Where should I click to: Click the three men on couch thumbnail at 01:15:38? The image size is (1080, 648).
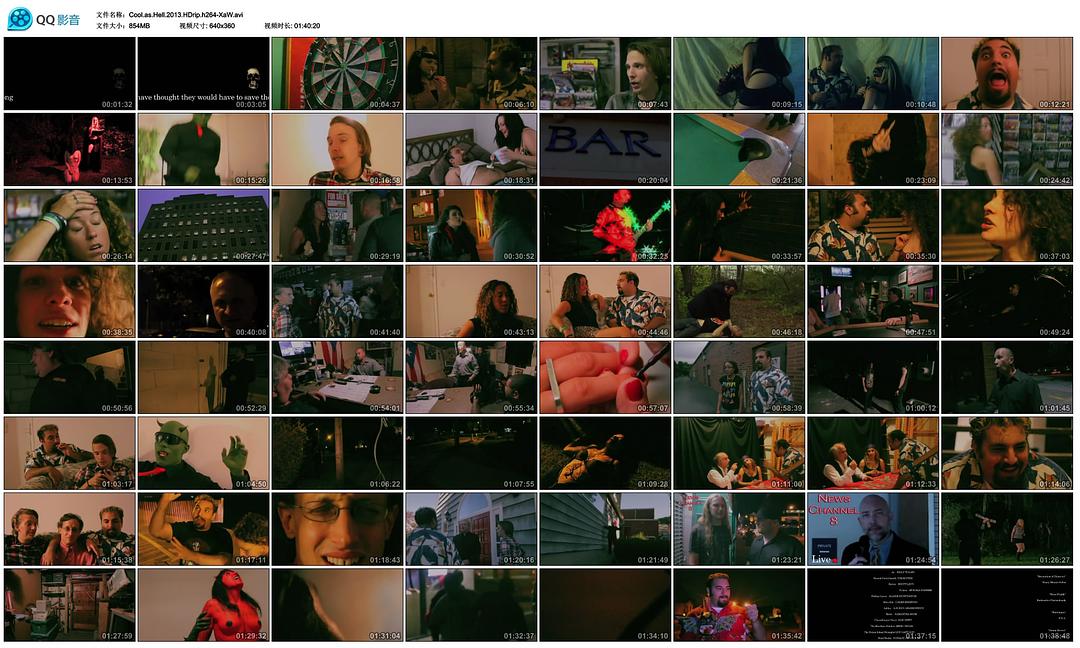pos(69,529)
